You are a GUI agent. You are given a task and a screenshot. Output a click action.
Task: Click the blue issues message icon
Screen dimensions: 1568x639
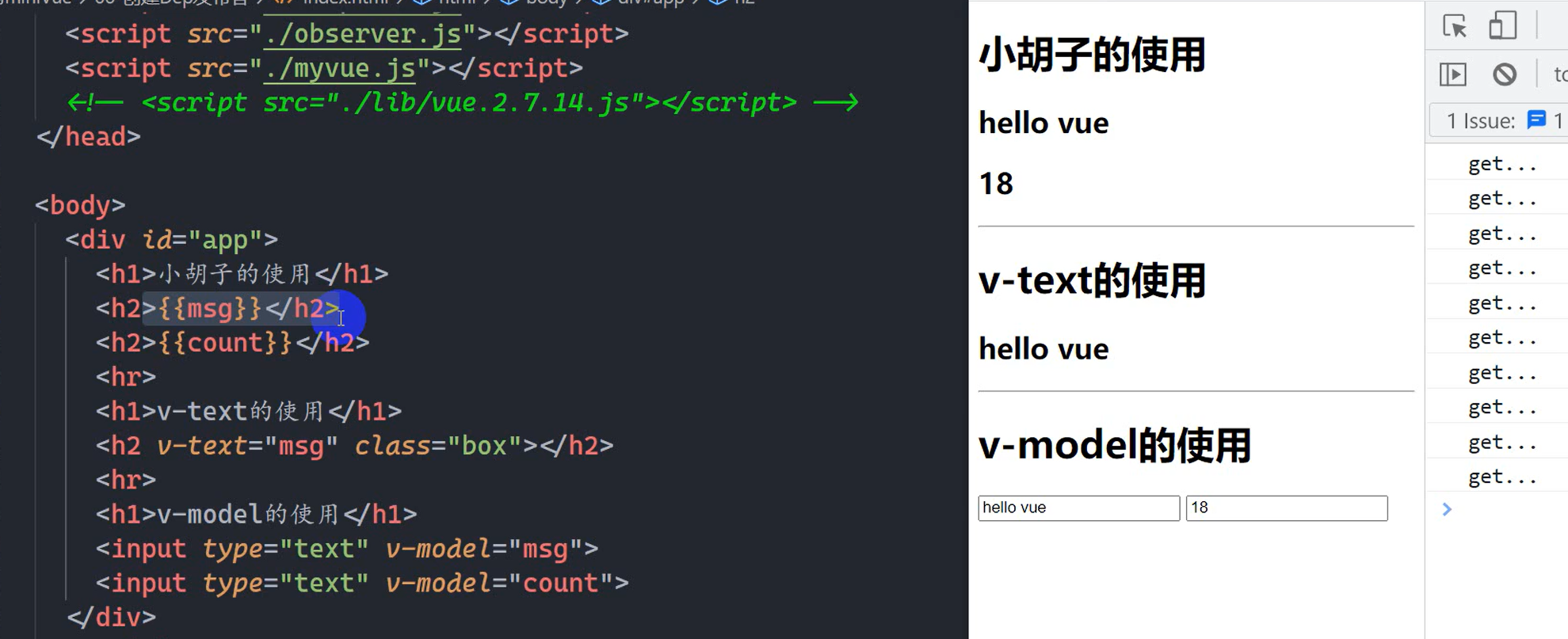pos(1536,120)
